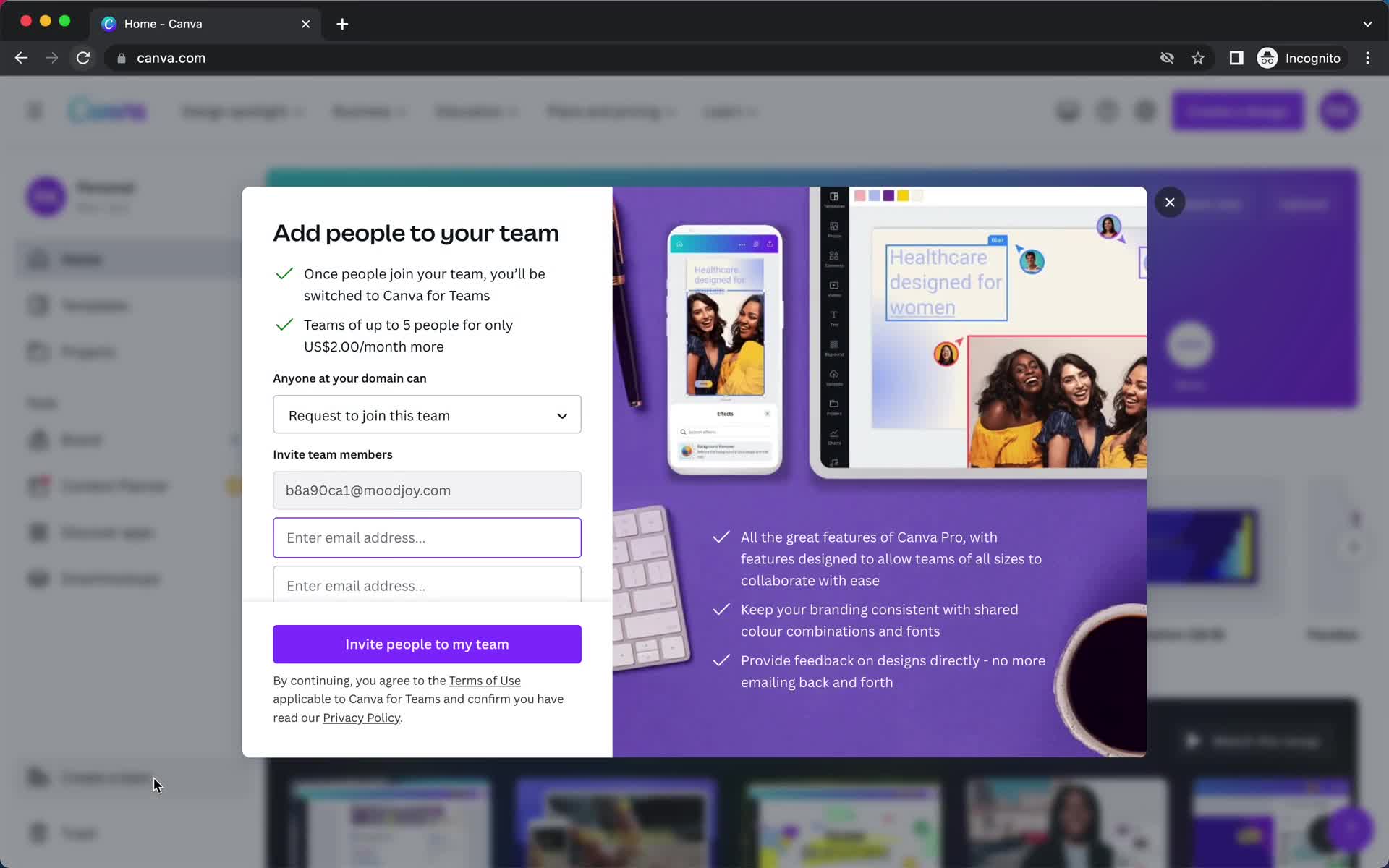This screenshot has width=1389, height=868.
Task: Click the close X button on modal
Action: (1169, 201)
